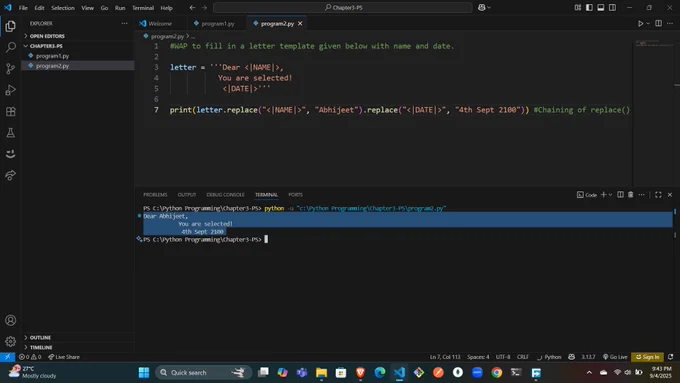Click the editor minimap preview
This screenshot has height=383, width=680.
pyautogui.click(x=653, y=44)
